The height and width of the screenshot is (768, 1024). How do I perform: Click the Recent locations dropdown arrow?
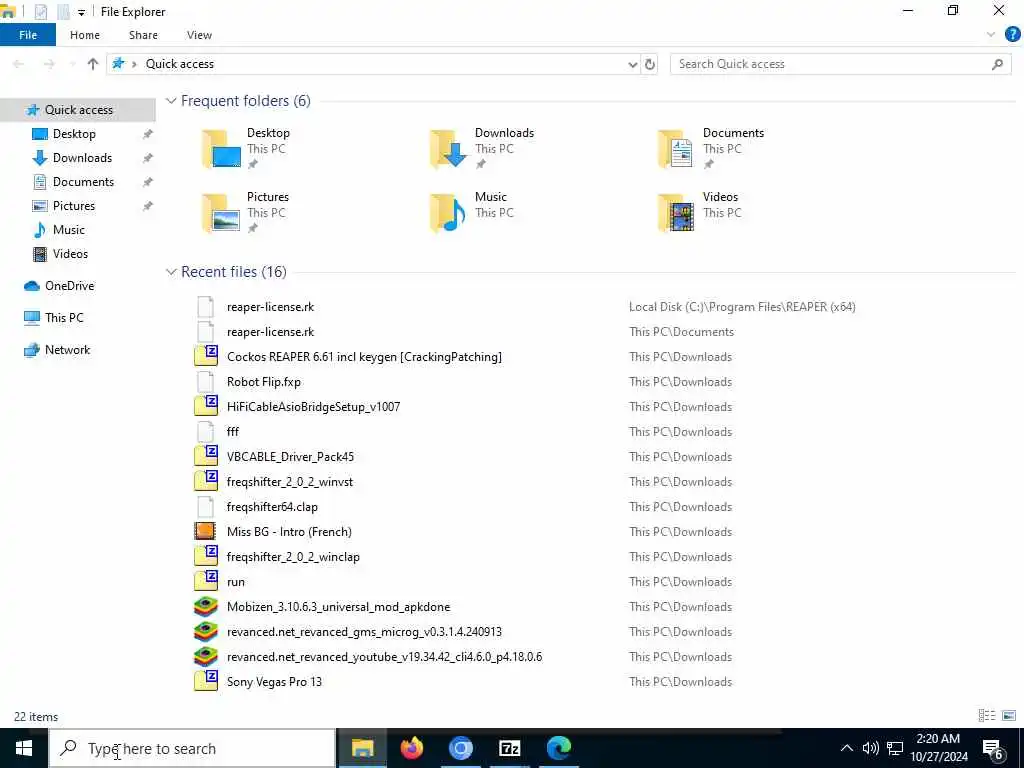coord(72,64)
